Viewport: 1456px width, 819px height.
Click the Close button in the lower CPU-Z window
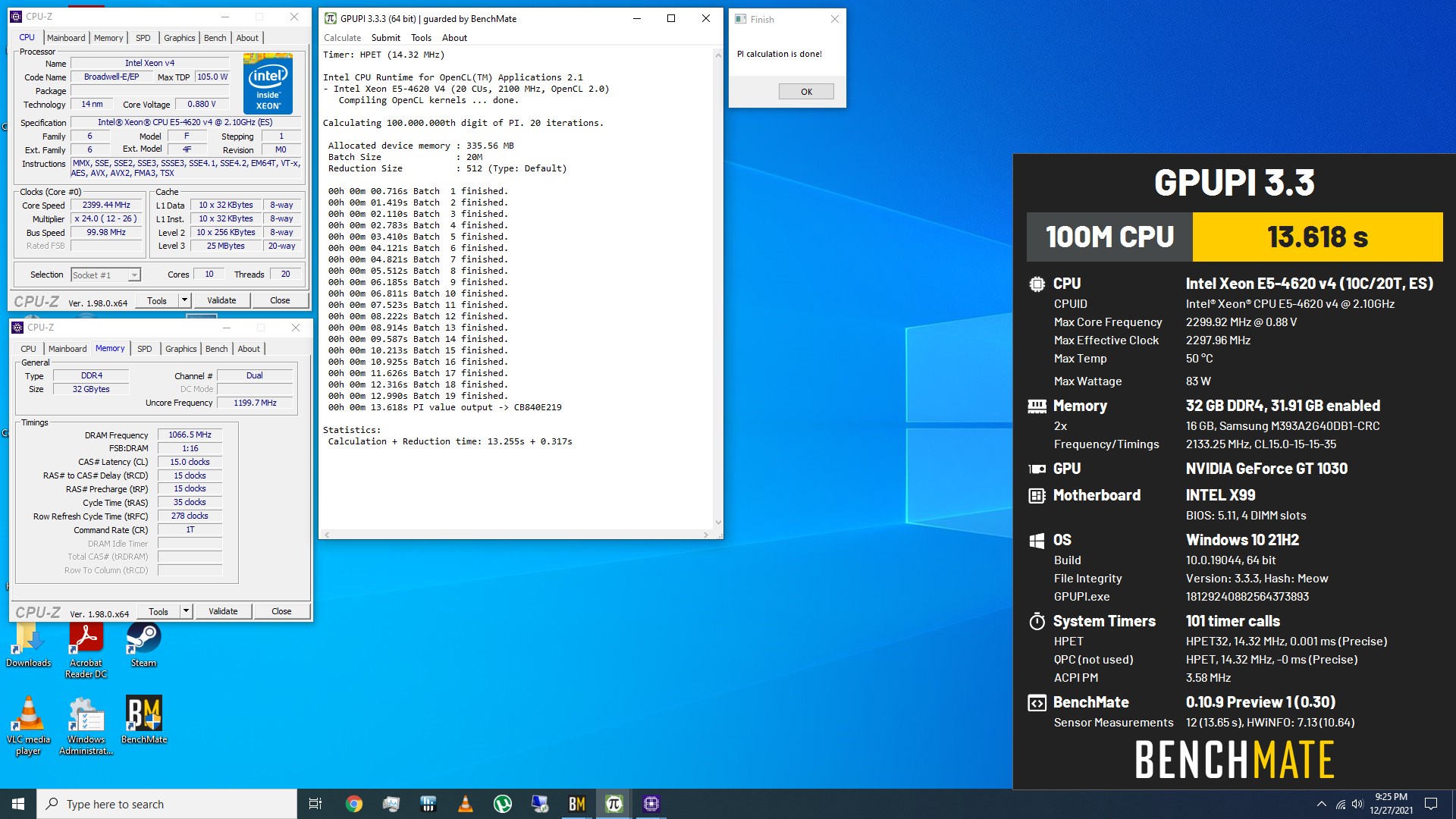[281, 611]
